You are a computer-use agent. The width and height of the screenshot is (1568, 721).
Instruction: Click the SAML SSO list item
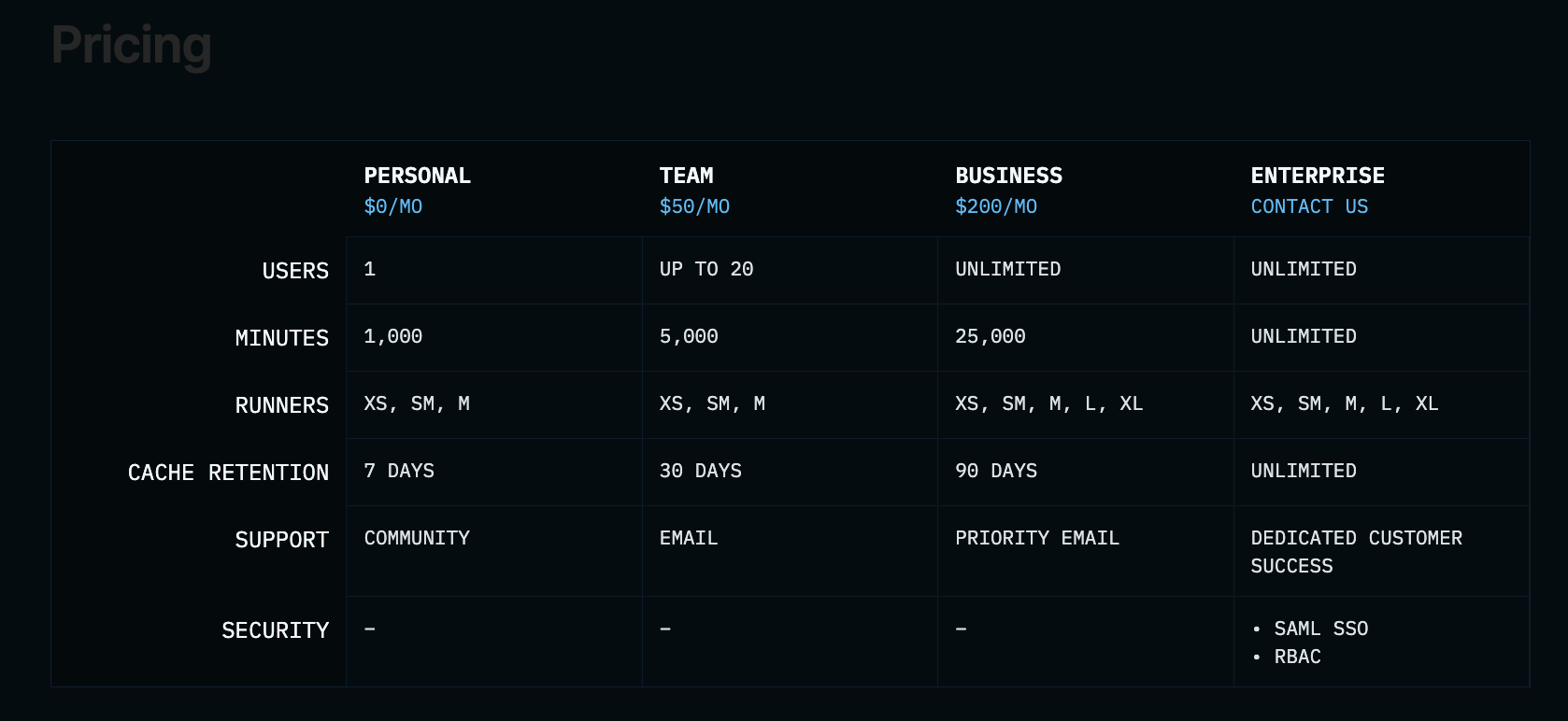1320,629
